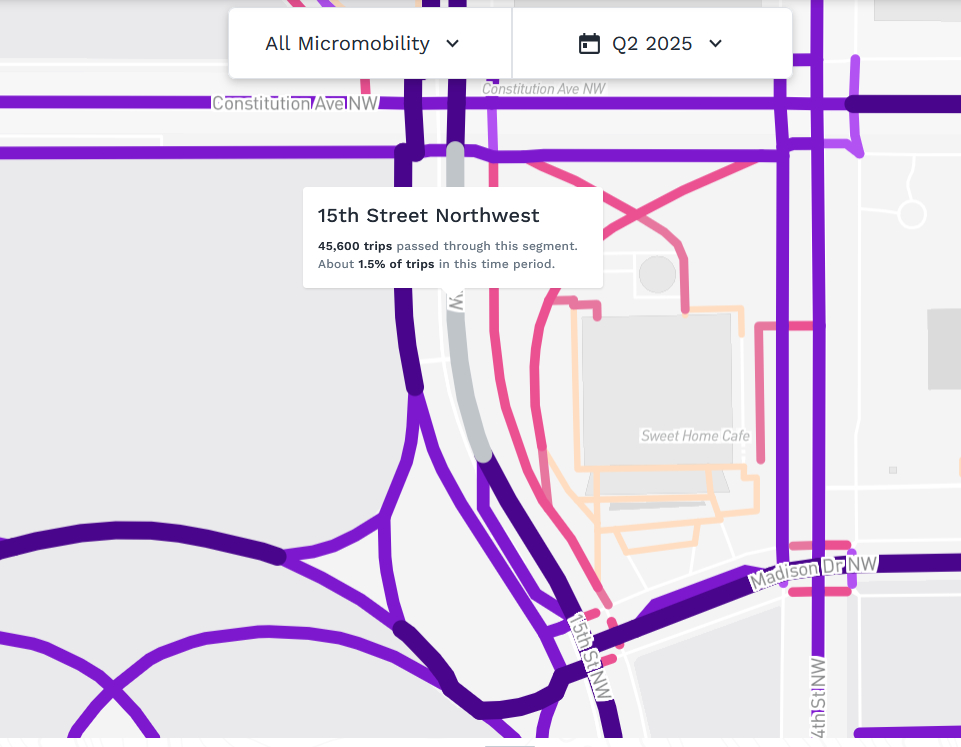Viewport: 961px width, 747px height.
Task: Click the 45,600 trips text in tooltip
Action: (355, 246)
